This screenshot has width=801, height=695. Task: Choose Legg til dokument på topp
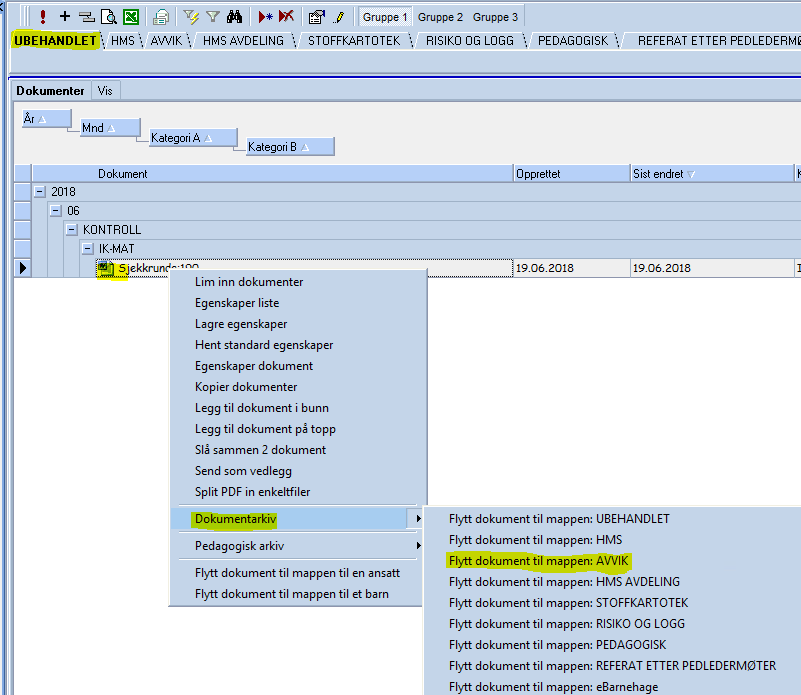click(298, 429)
